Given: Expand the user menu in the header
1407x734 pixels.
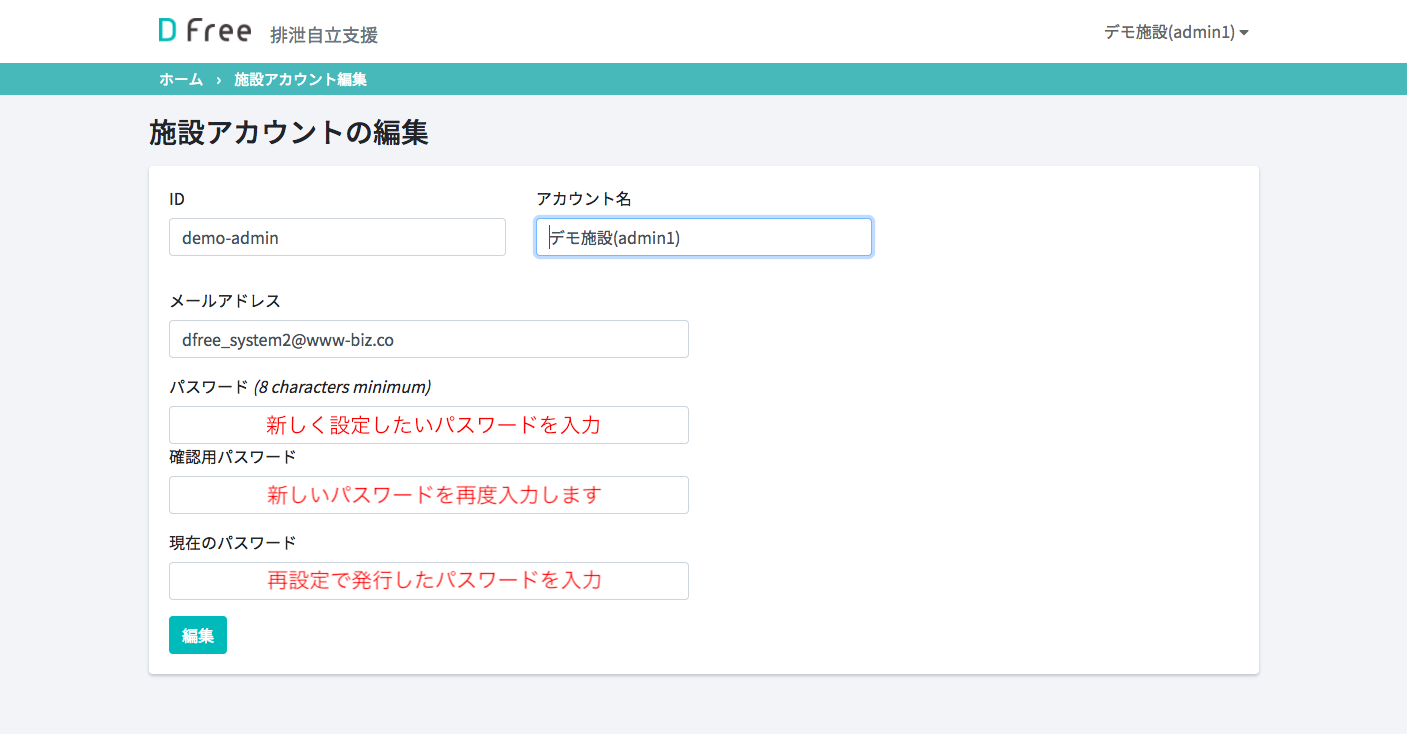Looking at the screenshot, I should (1176, 31).
